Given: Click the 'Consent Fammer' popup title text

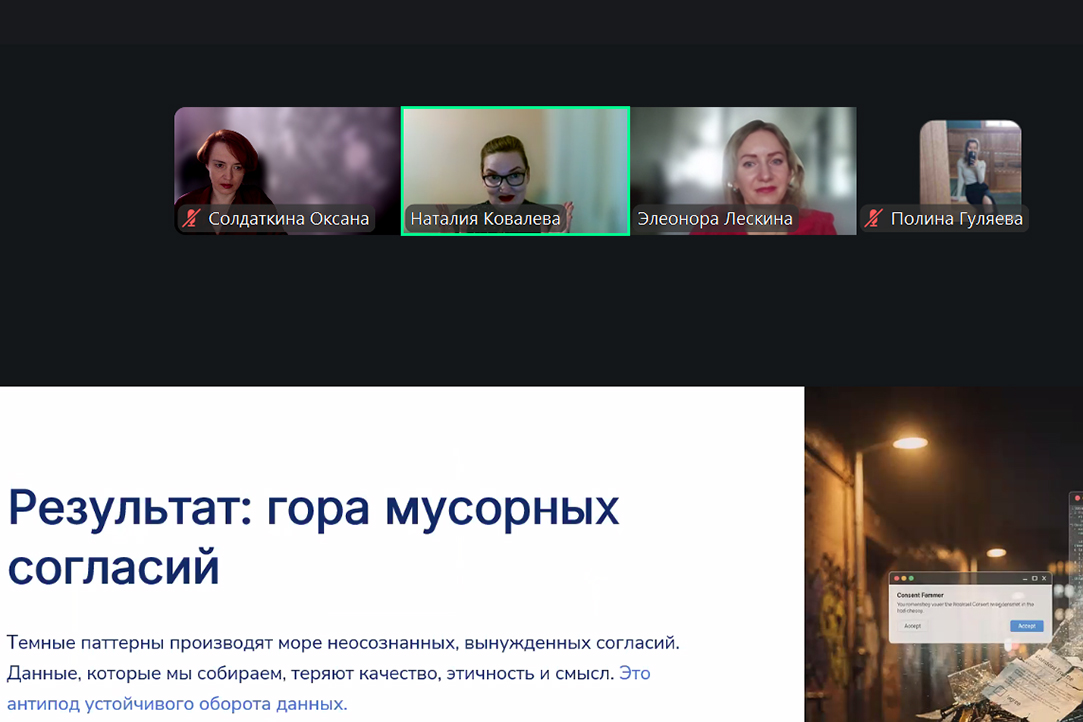Looking at the screenshot, I should pos(920,595).
